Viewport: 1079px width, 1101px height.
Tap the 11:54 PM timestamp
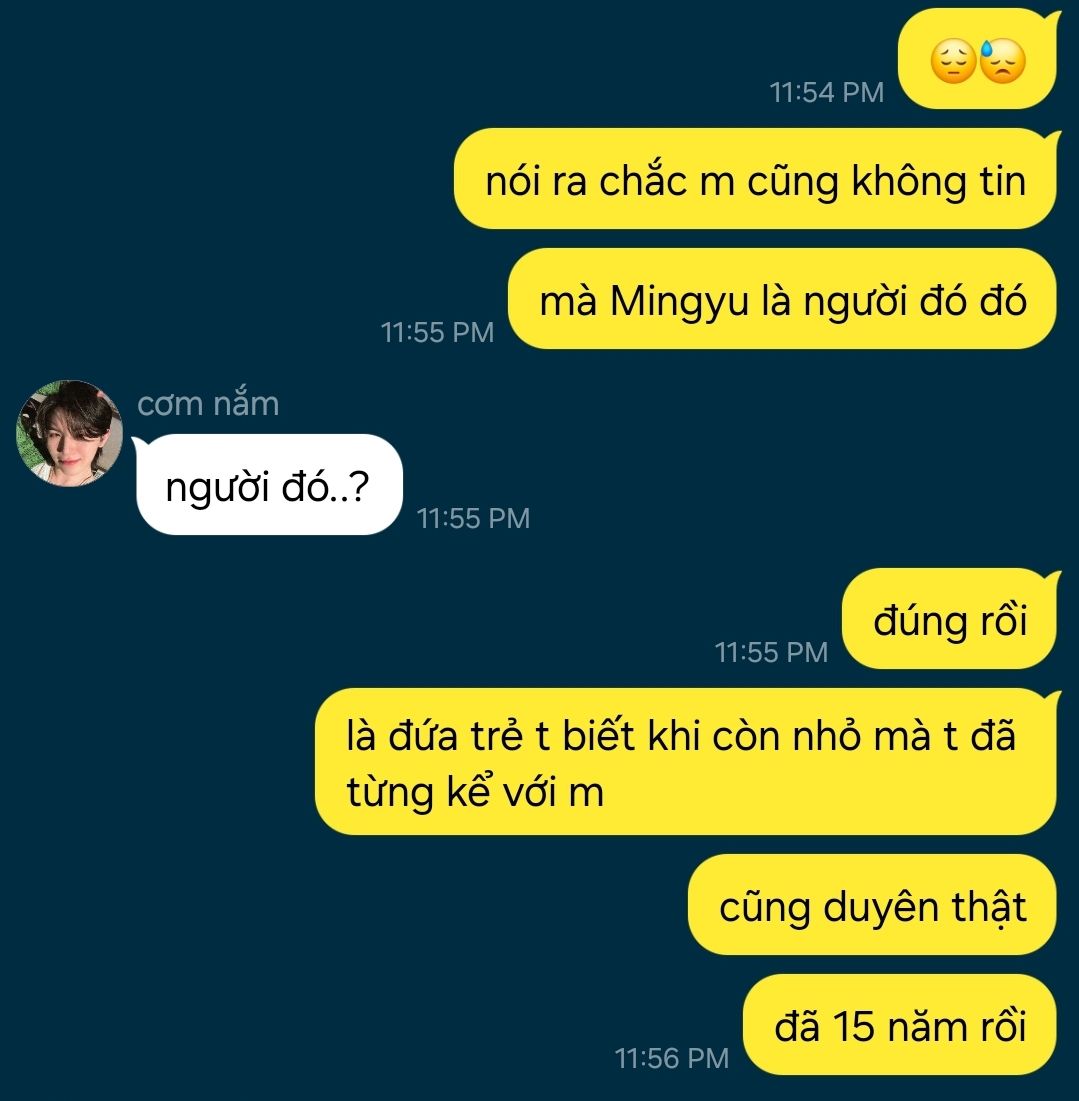tap(826, 93)
